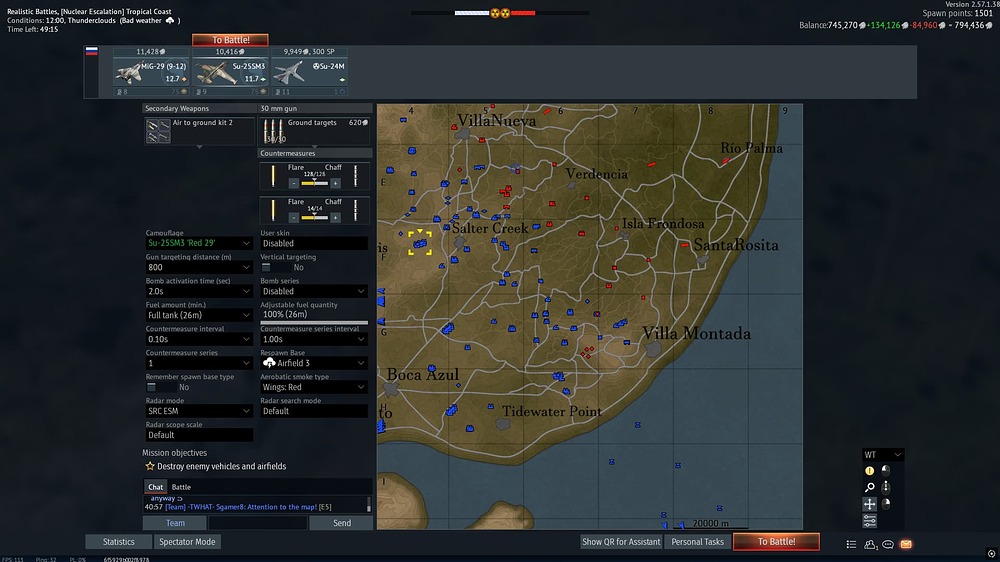Open the chat bubble icon in bottom bar

pyautogui.click(x=888, y=544)
